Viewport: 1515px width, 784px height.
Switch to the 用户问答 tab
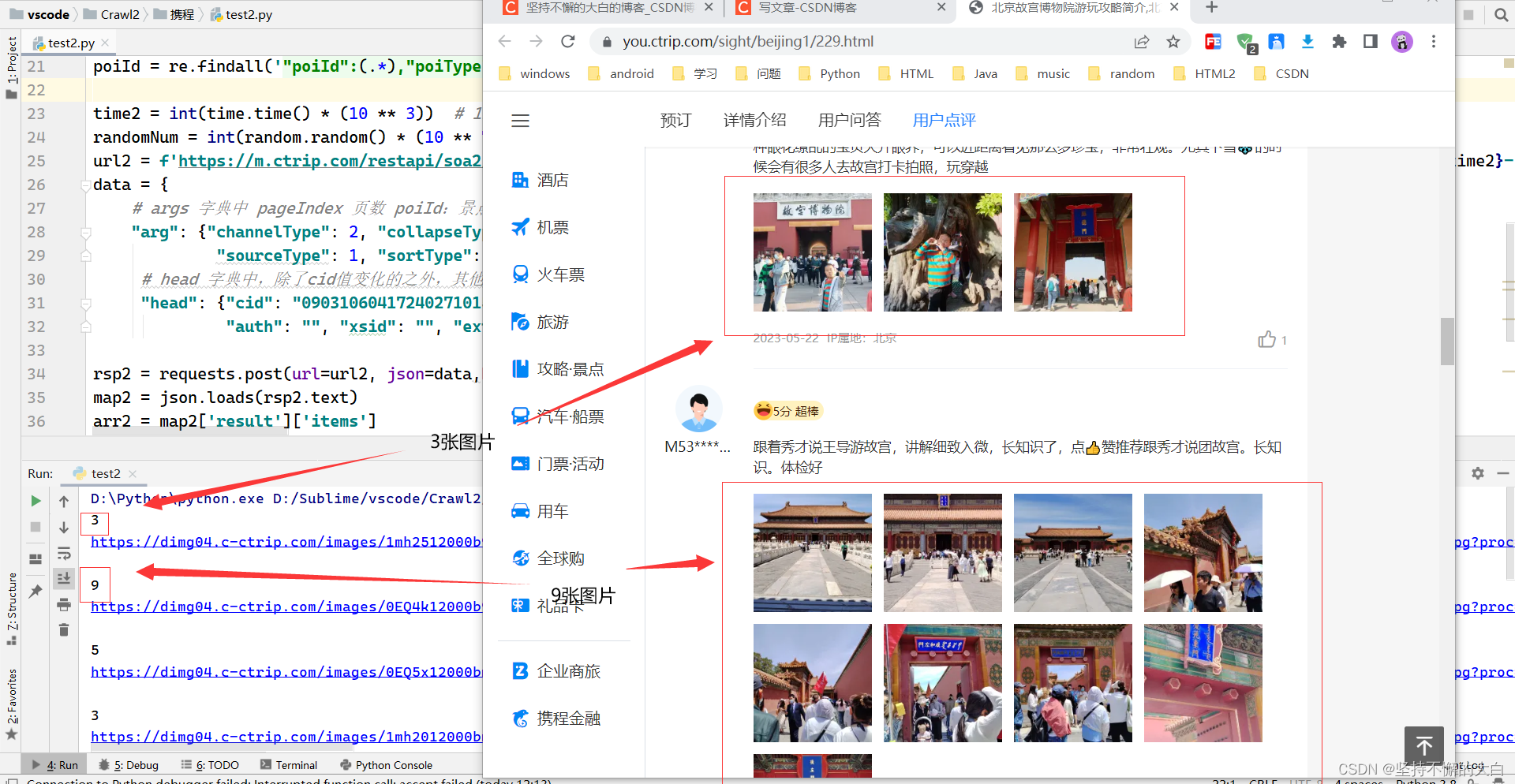(x=850, y=121)
